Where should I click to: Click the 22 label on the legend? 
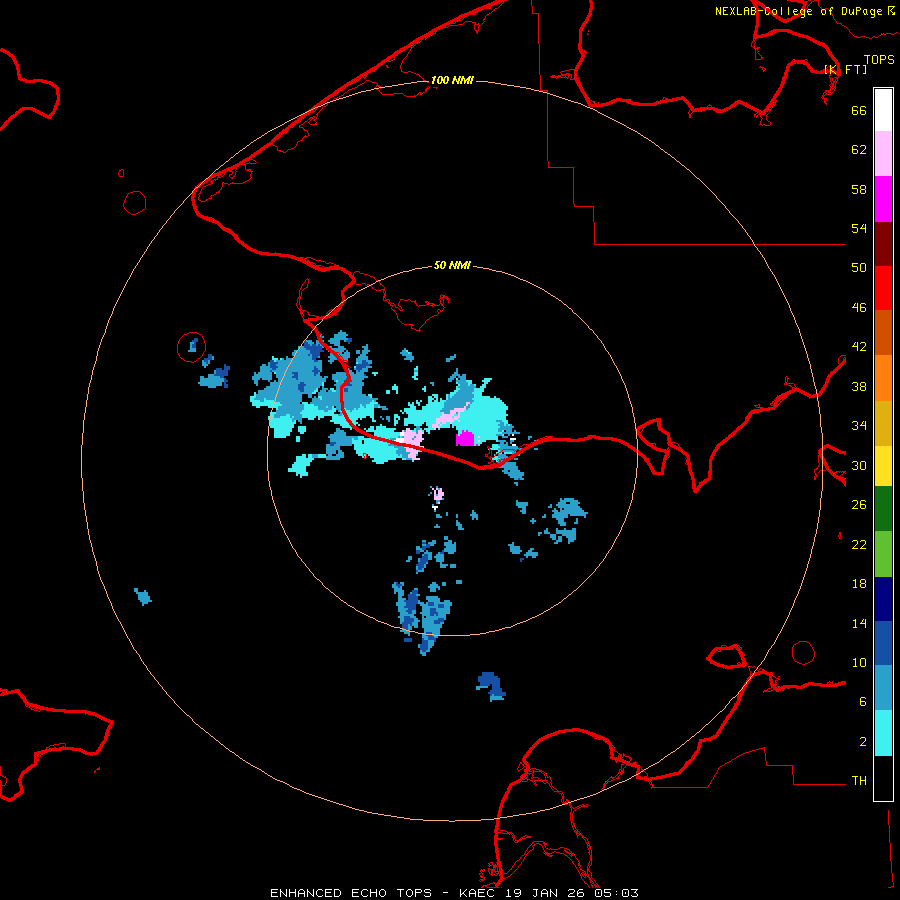[x=859, y=545]
